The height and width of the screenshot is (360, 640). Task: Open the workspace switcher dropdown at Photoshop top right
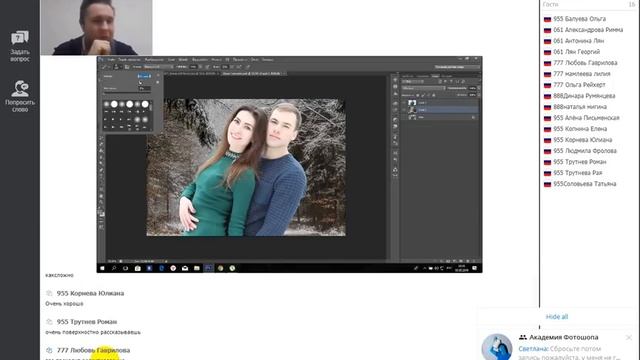(x=457, y=67)
